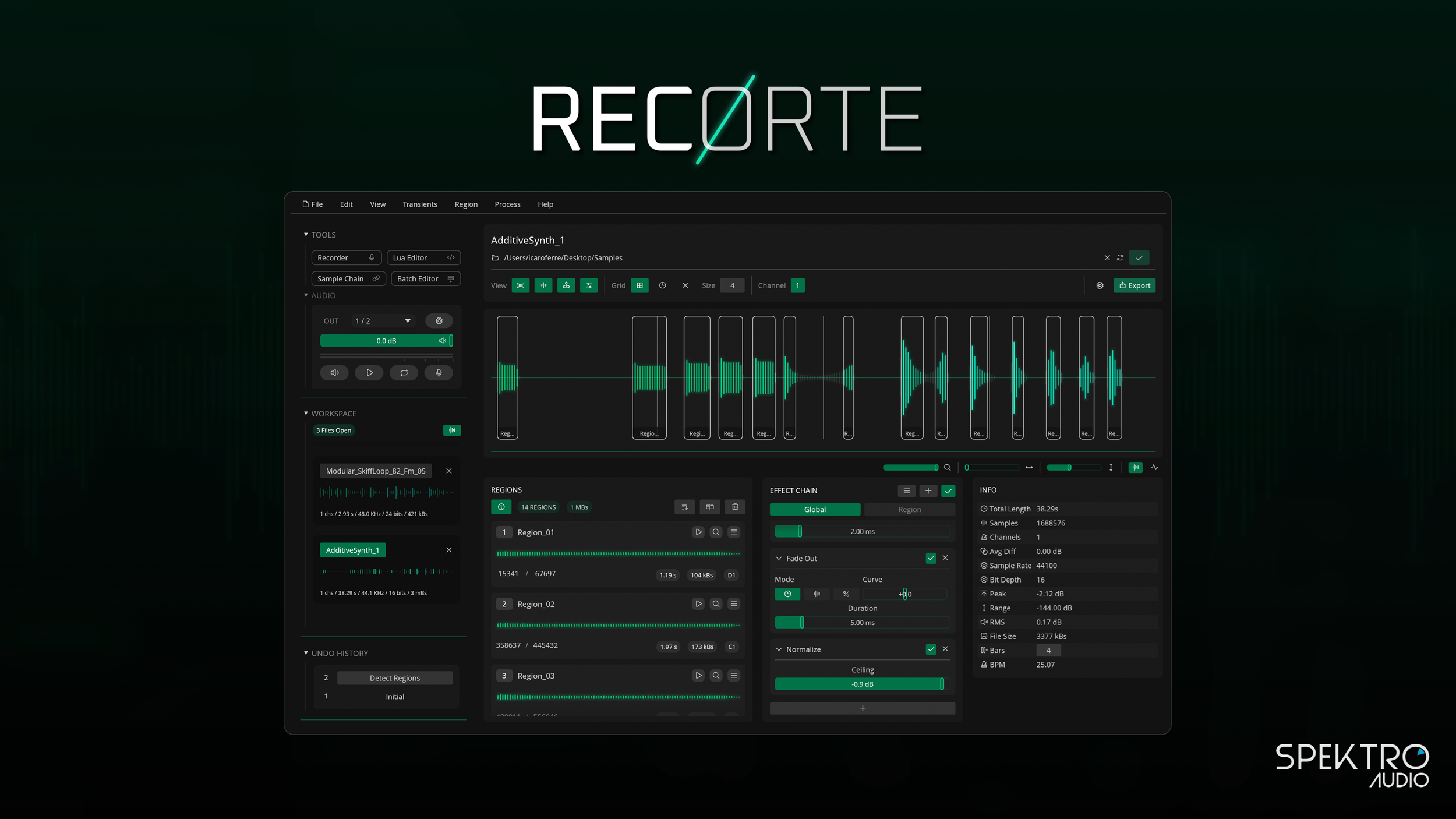Disable the Normalize effect checkbox

pyautogui.click(x=931, y=649)
